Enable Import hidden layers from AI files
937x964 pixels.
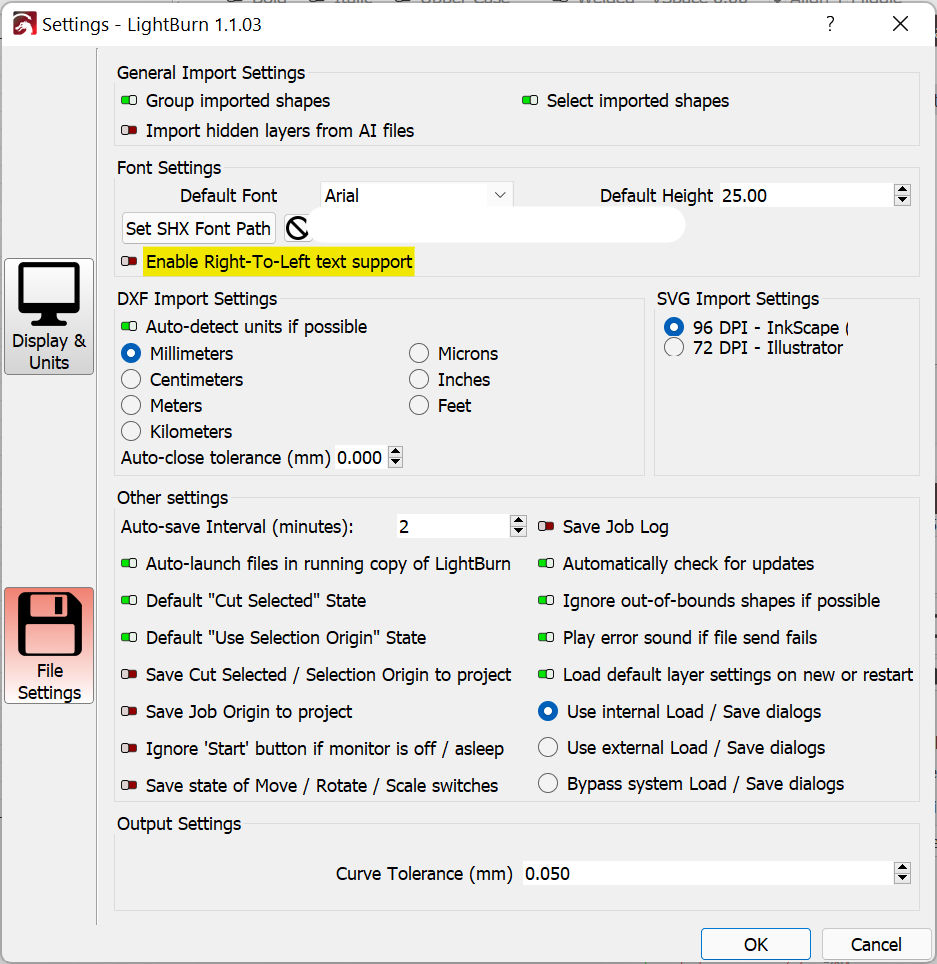tap(129, 130)
